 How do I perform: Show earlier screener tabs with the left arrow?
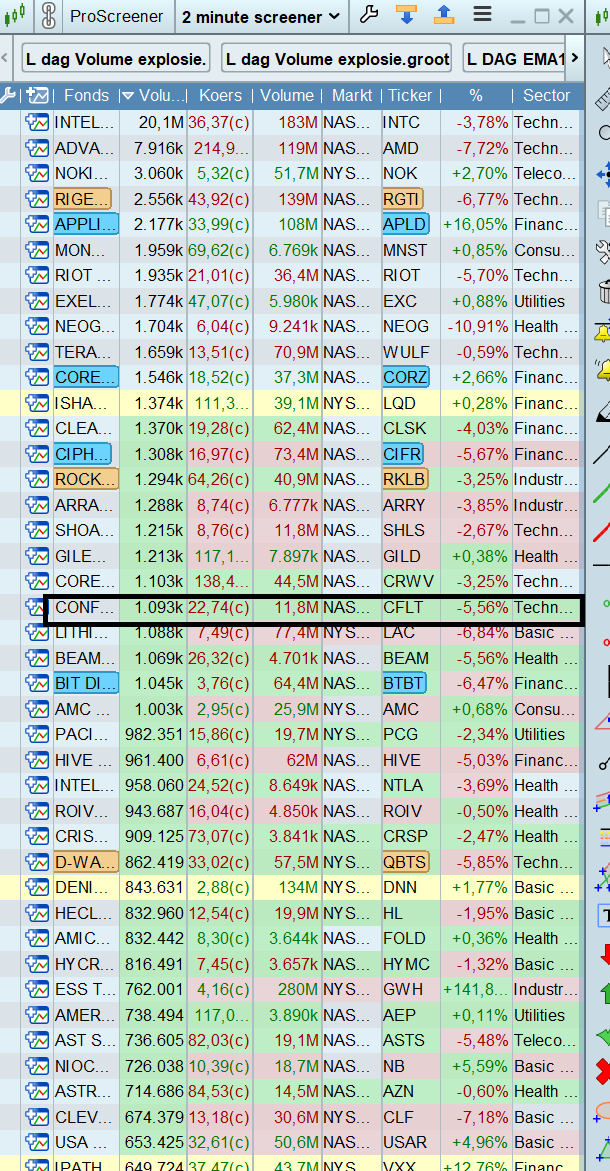[6, 58]
